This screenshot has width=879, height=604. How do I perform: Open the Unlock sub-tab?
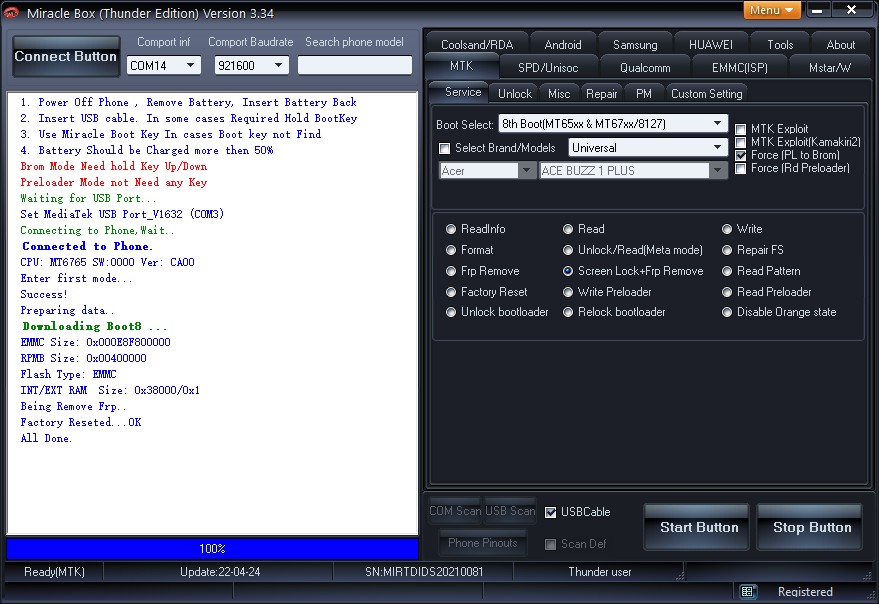[515, 94]
